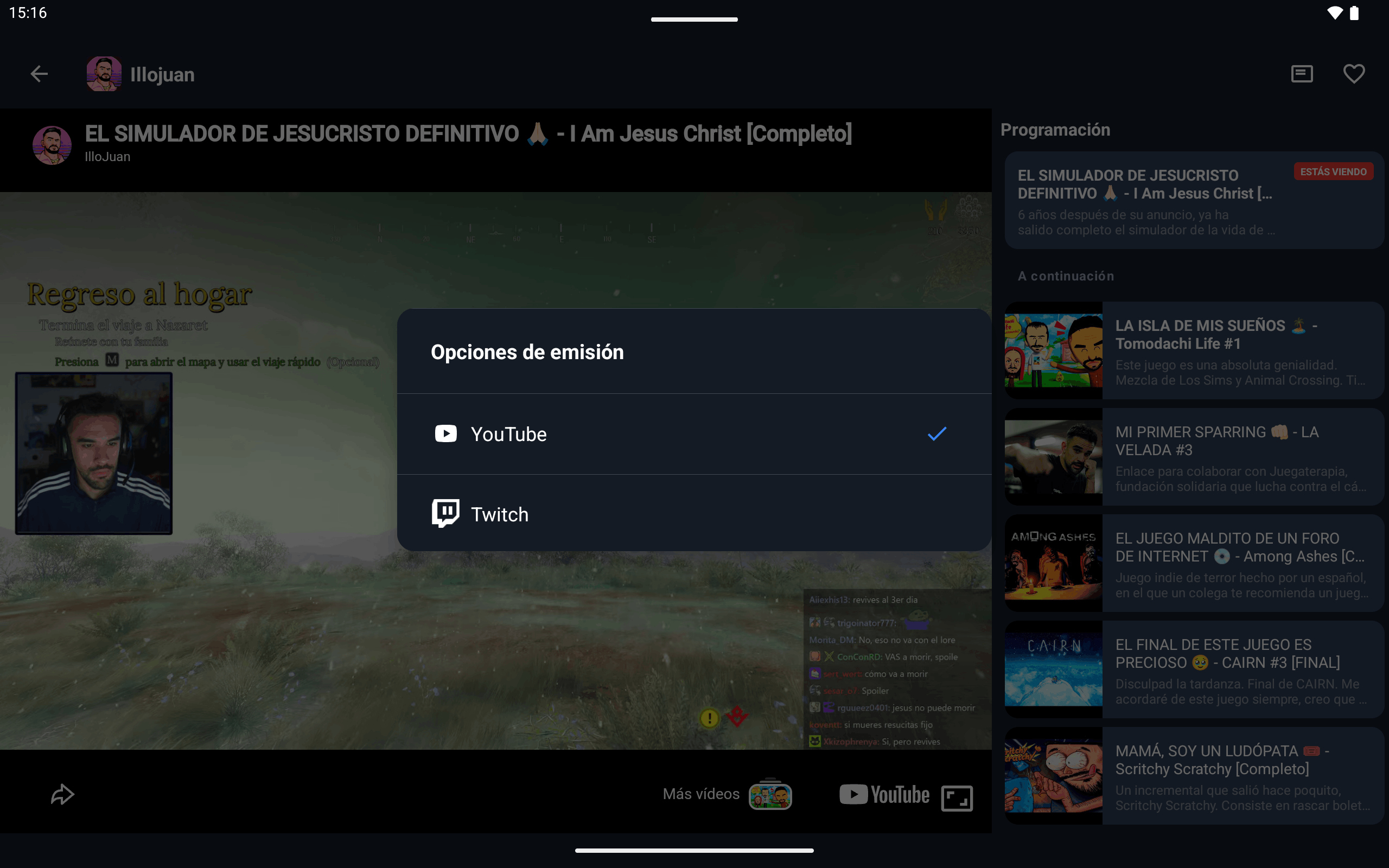Open the chat panel icon in header
The image size is (1389, 868).
click(1302, 74)
